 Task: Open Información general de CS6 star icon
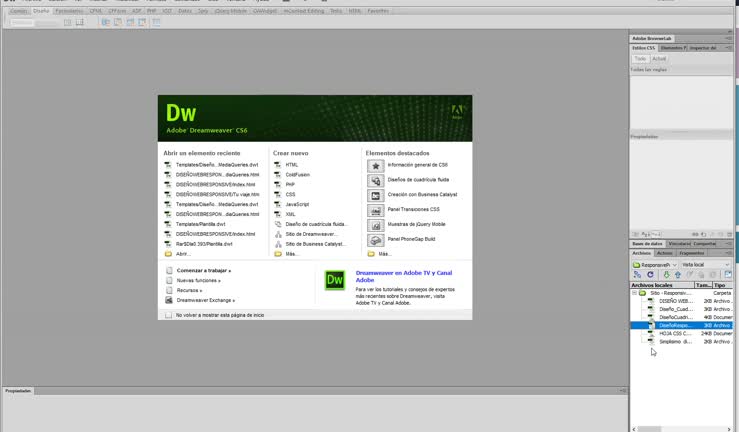(376, 166)
